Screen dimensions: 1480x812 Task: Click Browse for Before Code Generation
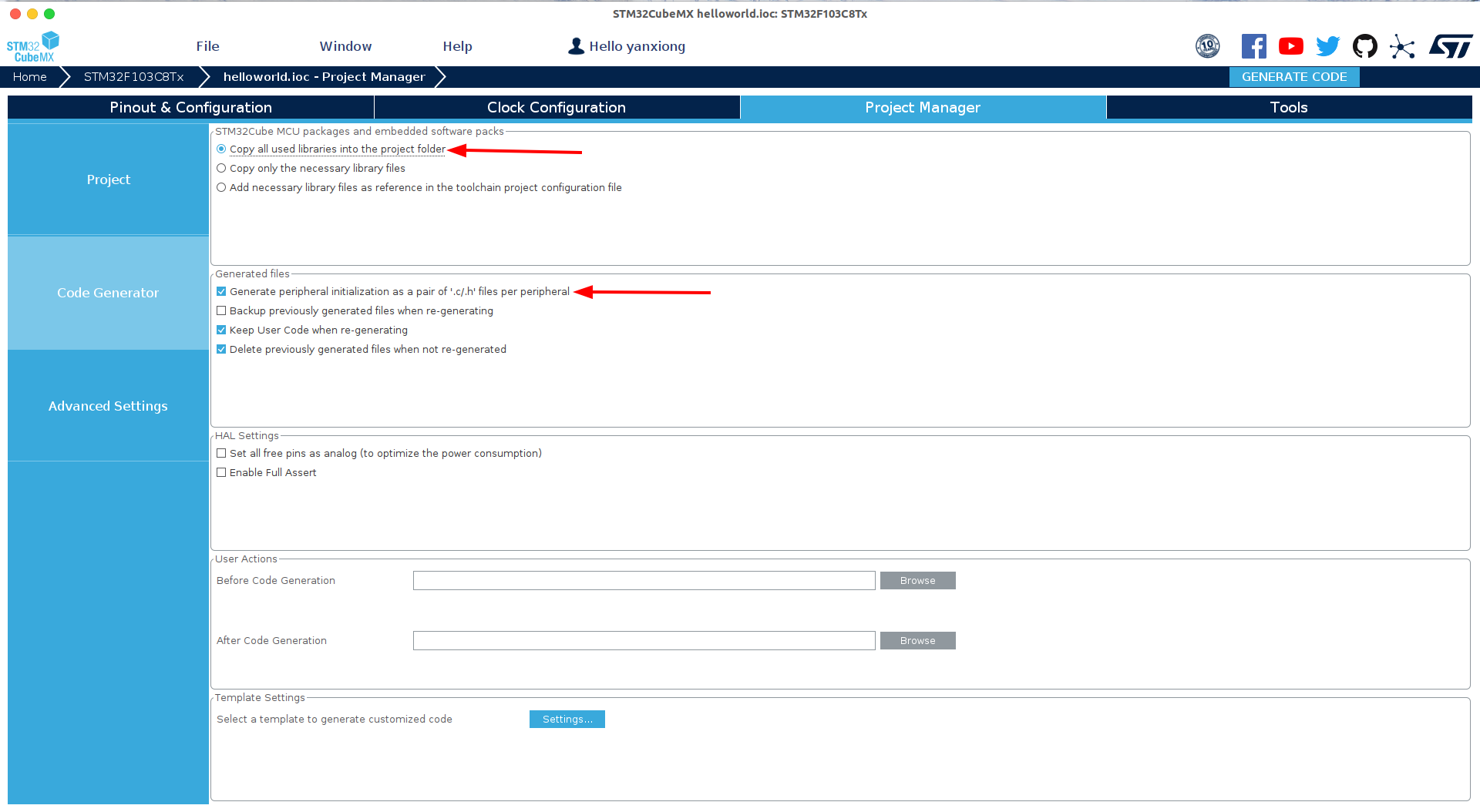tap(917, 580)
